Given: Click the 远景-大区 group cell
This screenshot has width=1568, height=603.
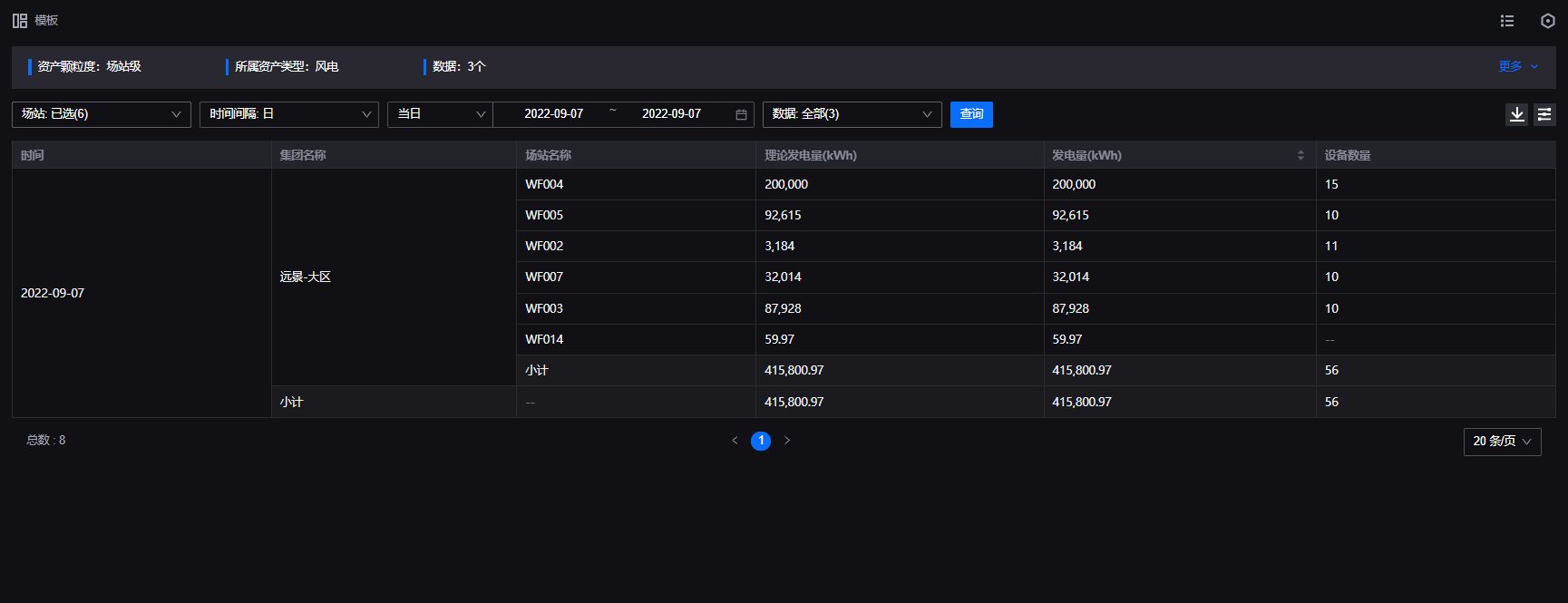Looking at the screenshot, I should click(x=394, y=277).
